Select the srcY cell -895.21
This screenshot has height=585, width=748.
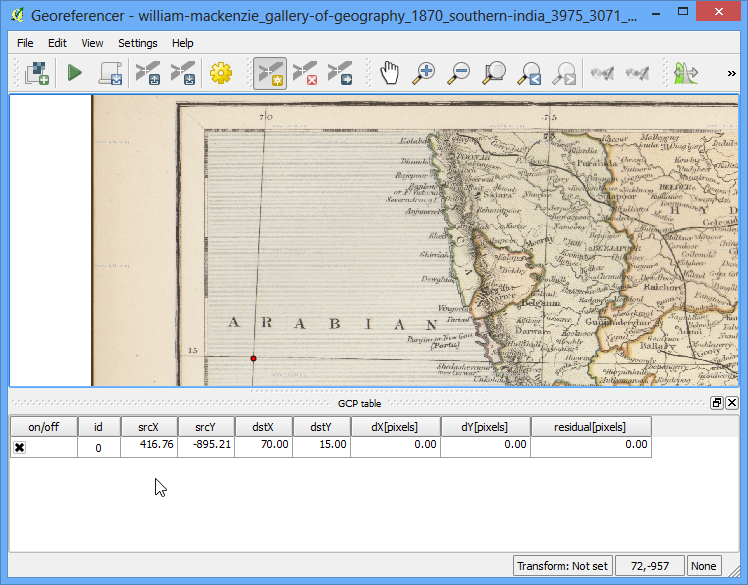point(206,447)
